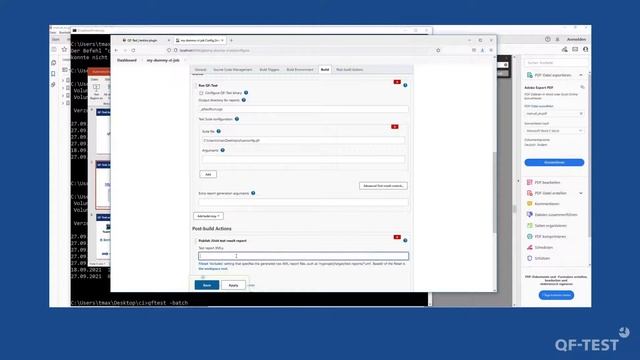The height and width of the screenshot is (360, 640).
Task: Open the Acrobat help question icon
Action: pyautogui.click(x=547, y=40)
